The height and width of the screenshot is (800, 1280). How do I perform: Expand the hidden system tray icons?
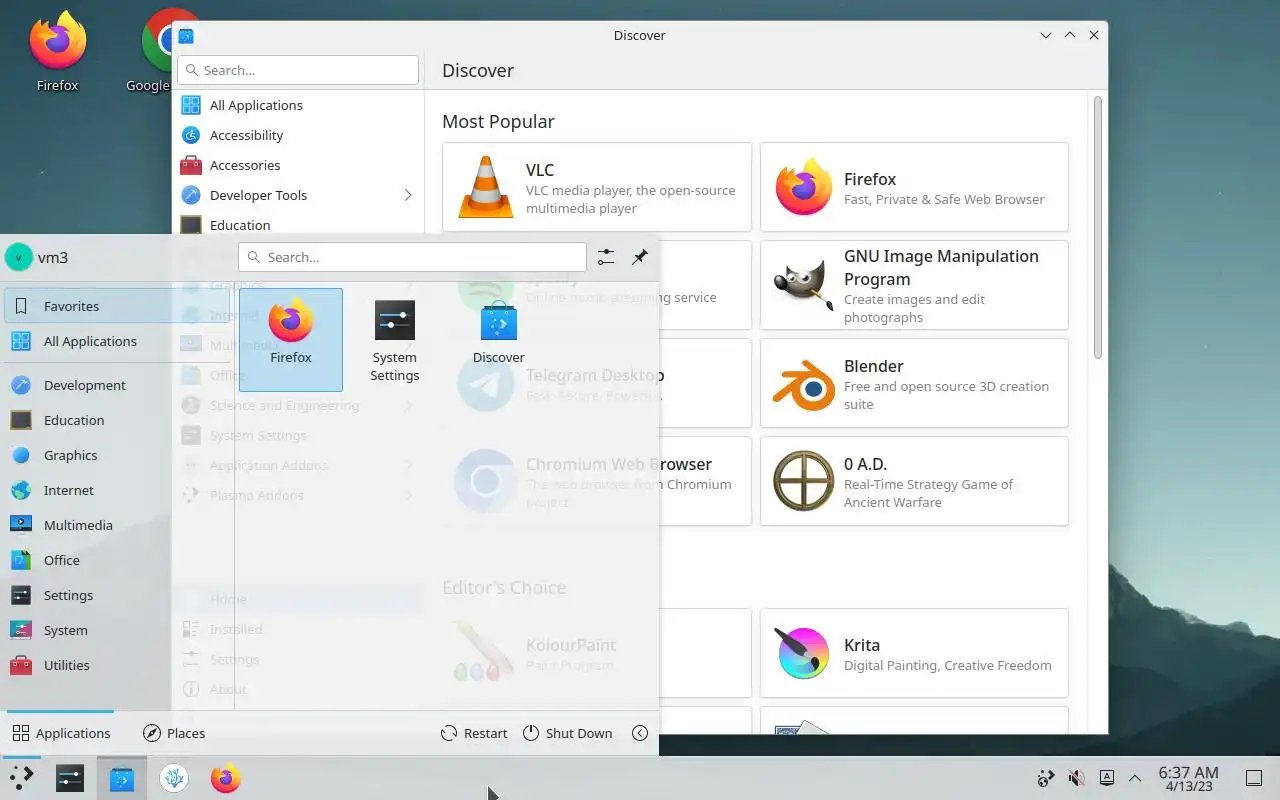[x=1135, y=778]
